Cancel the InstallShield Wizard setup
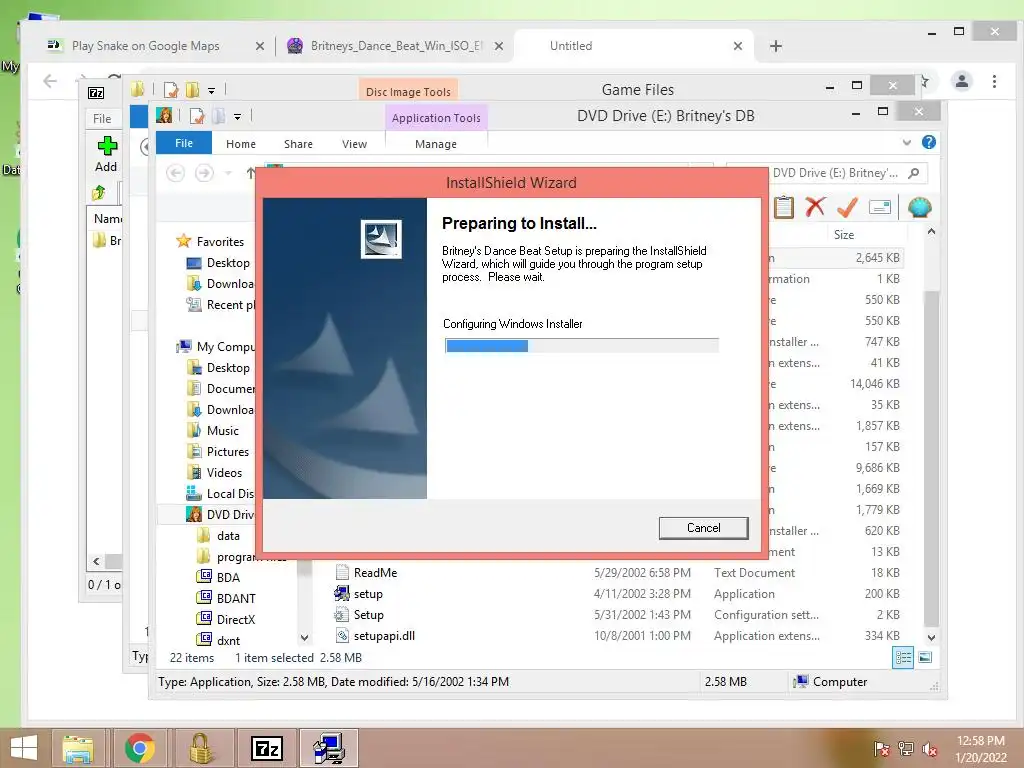The width and height of the screenshot is (1024, 768). pyautogui.click(x=703, y=528)
